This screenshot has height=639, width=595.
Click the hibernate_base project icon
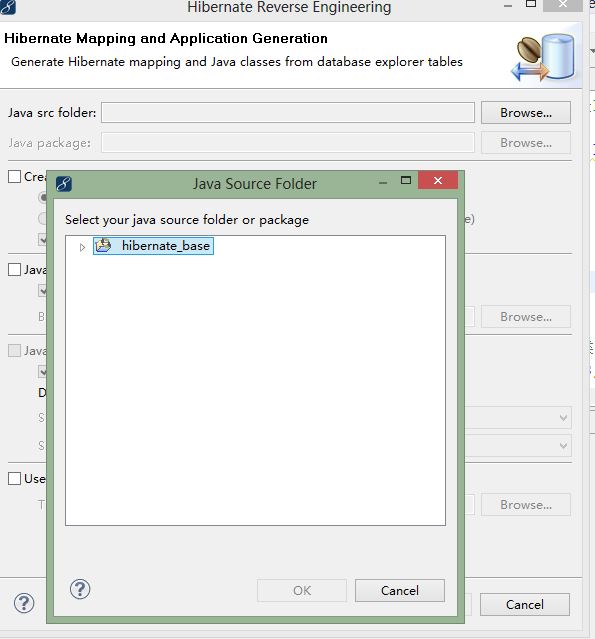[103, 246]
